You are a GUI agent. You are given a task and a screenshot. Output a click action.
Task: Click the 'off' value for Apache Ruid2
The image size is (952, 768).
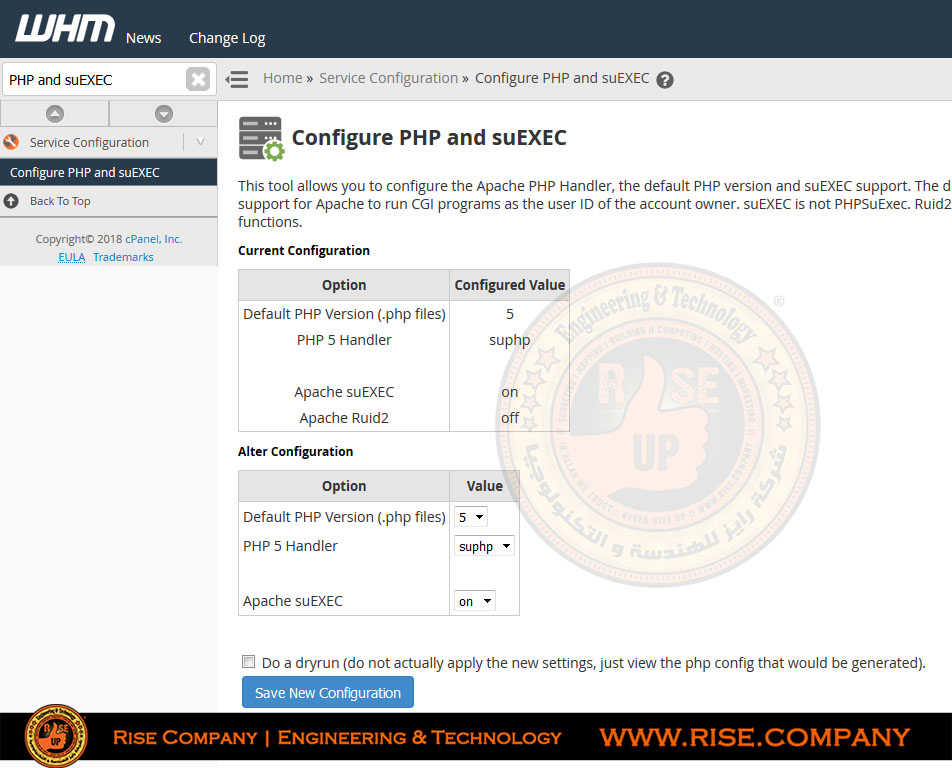509,418
